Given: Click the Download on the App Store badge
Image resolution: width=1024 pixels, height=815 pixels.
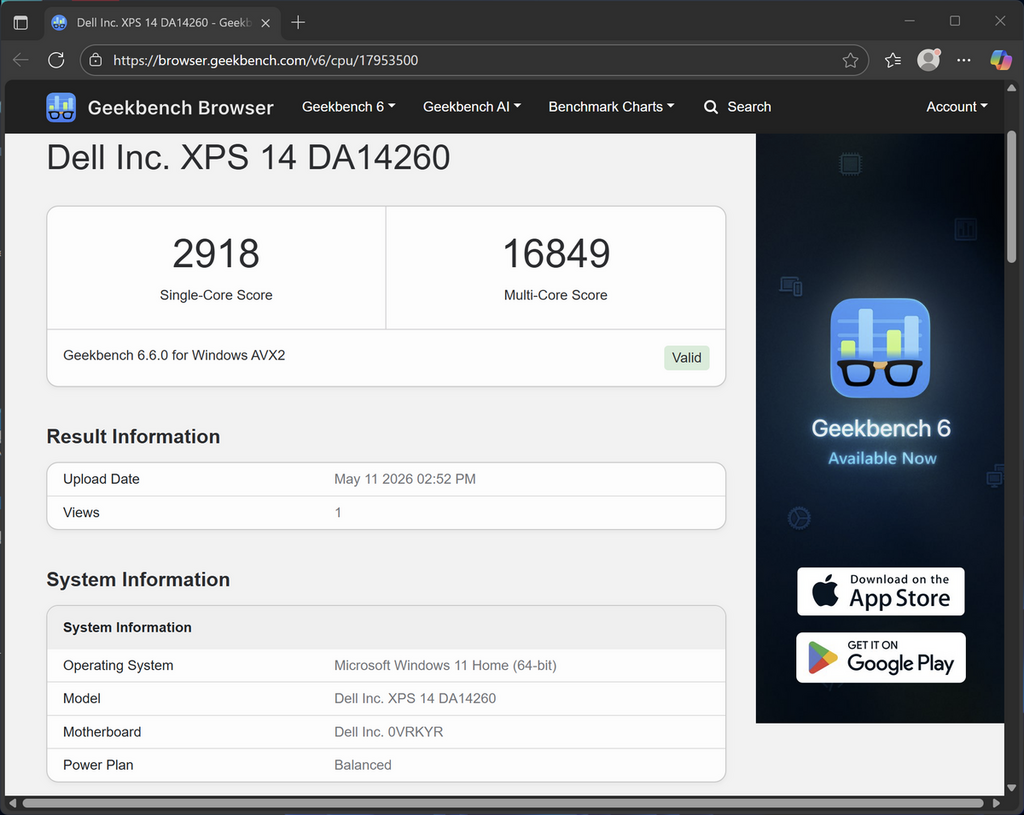Looking at the screenshot, I should tap(880, 591).
